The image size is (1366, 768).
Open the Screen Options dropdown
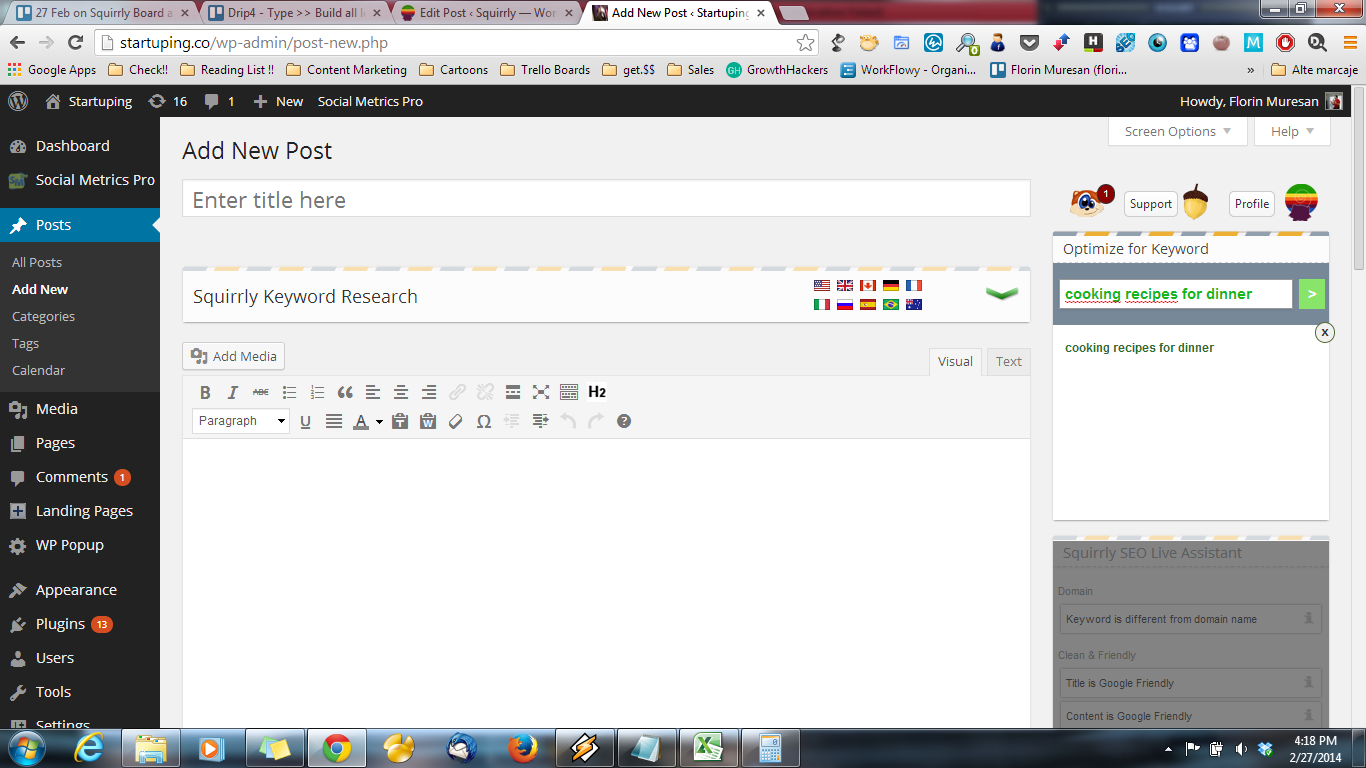coord(1177,131)
